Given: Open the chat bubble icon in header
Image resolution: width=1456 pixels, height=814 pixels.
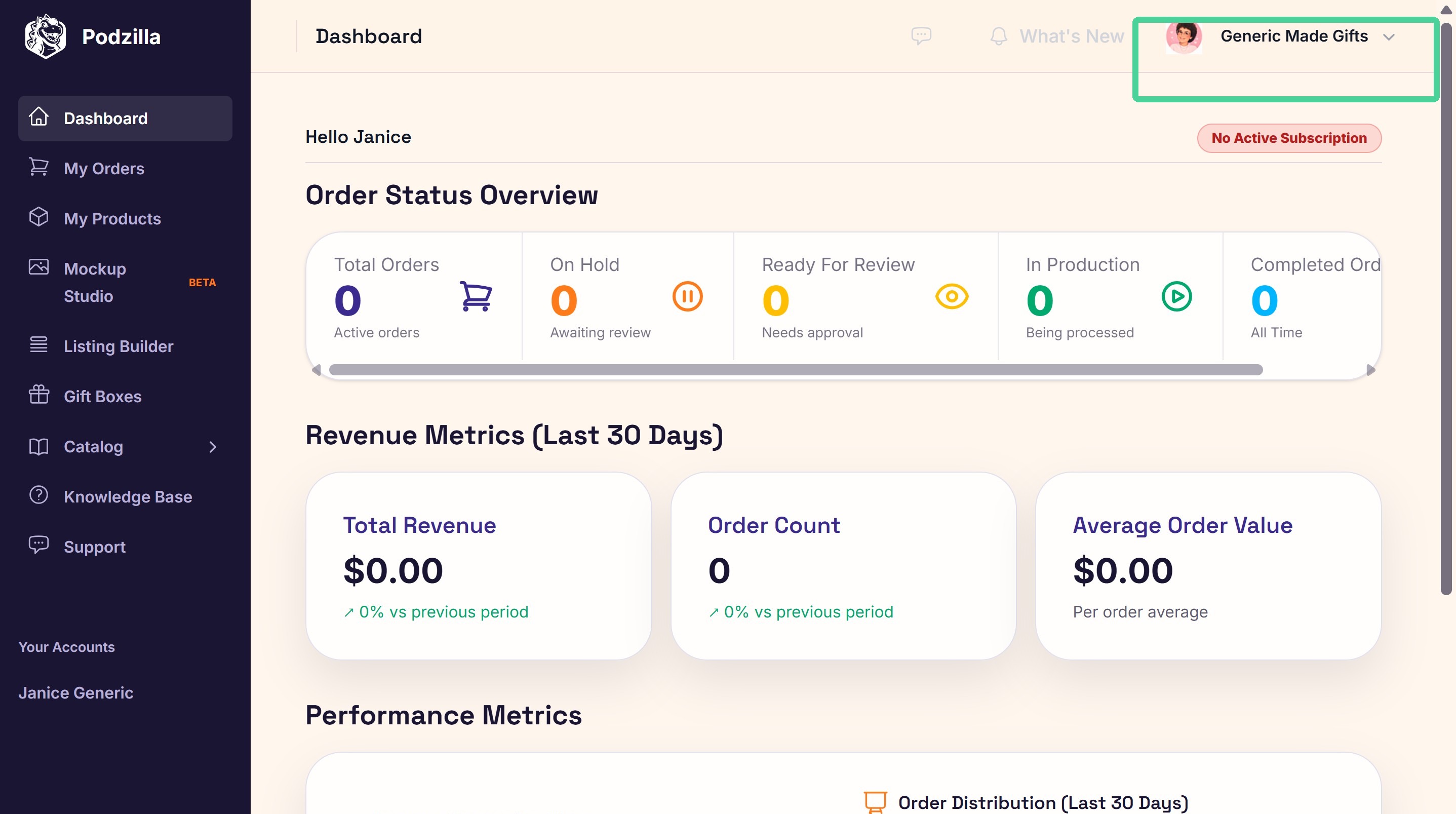Looking at the screenshot, I should pos(921,36).
